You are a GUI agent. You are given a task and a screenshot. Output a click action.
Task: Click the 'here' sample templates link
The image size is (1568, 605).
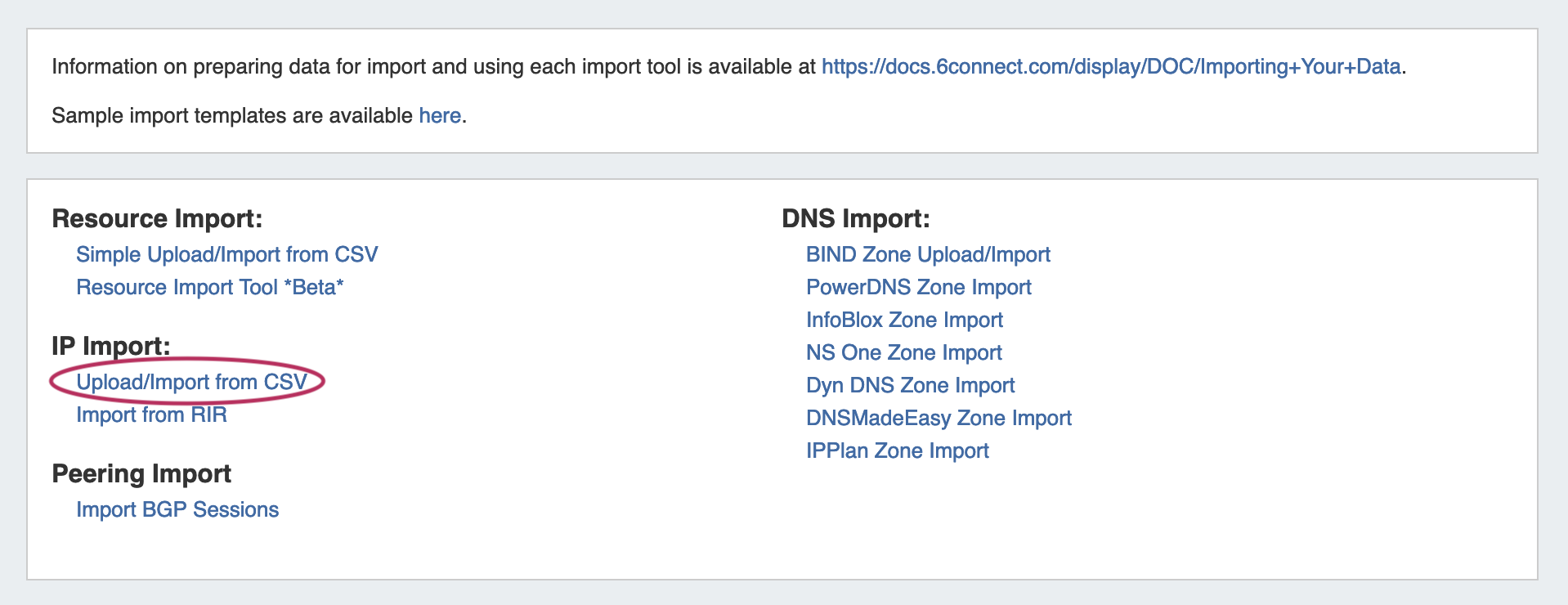click(x=440, y=116)
